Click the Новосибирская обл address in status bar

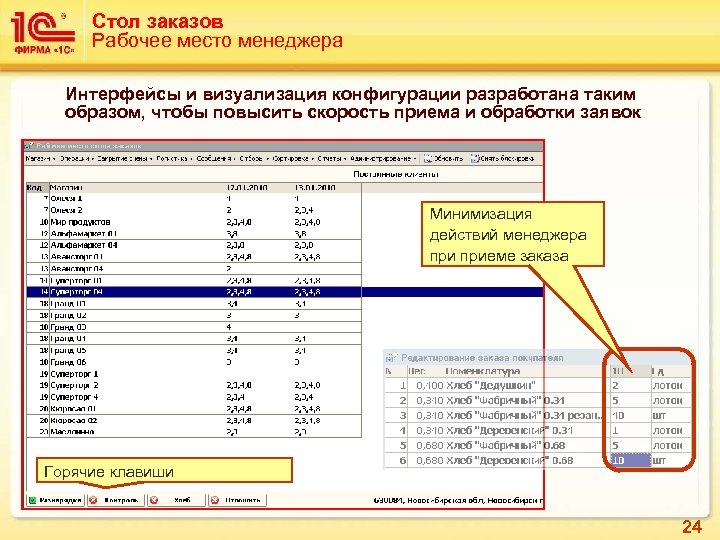tap(456, 500)
